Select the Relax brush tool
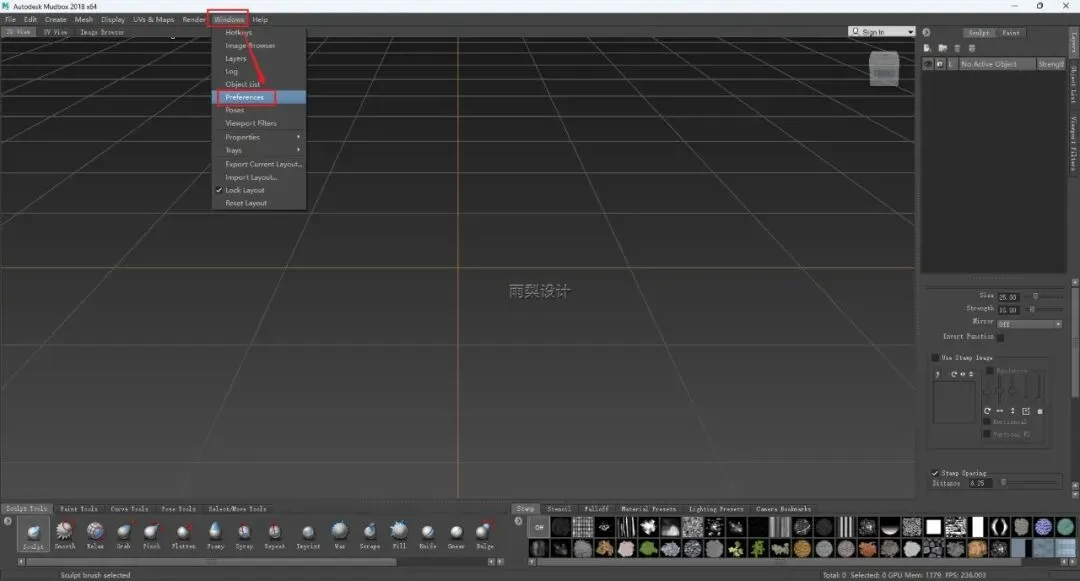 tap(95, 534)
